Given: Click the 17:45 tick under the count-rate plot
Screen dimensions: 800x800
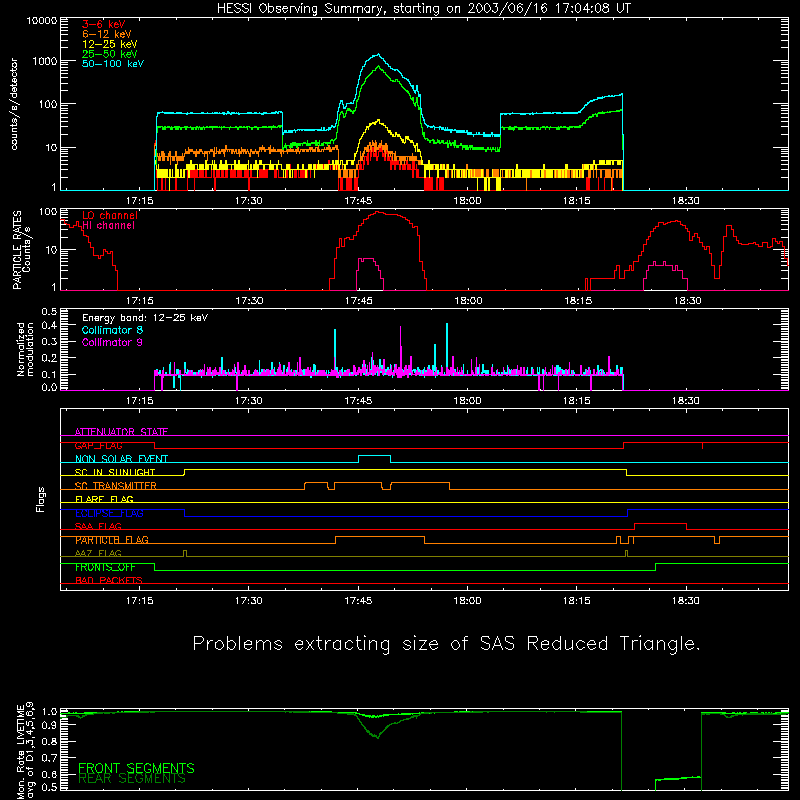Looking at the screenshot, I should 358,201.
